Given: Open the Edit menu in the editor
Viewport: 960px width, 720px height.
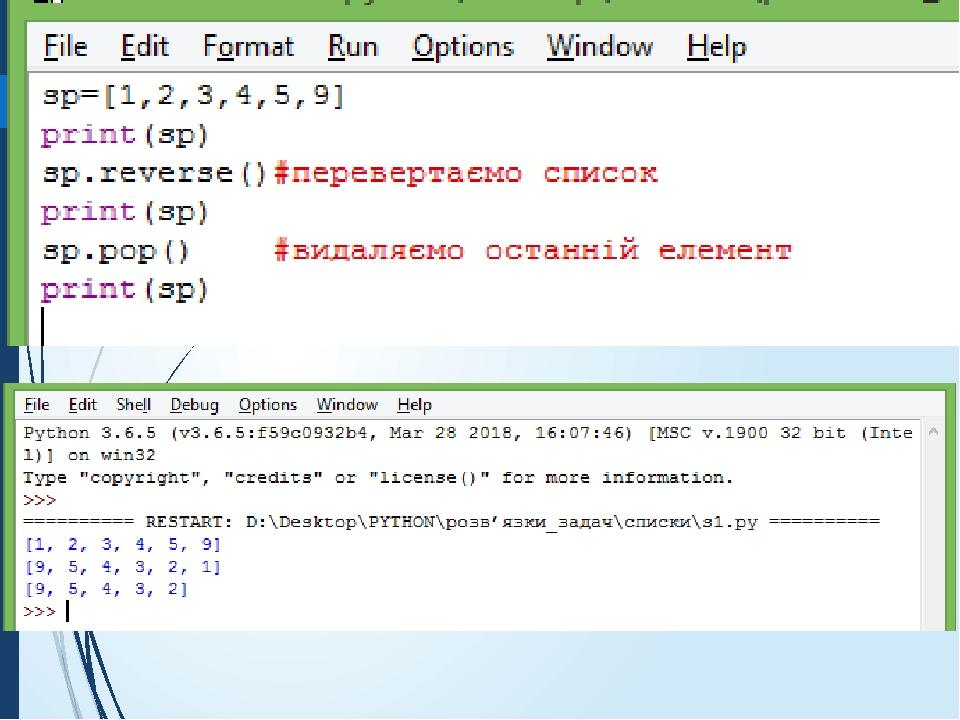Looking at the screenshot, I should pos(143,46).
